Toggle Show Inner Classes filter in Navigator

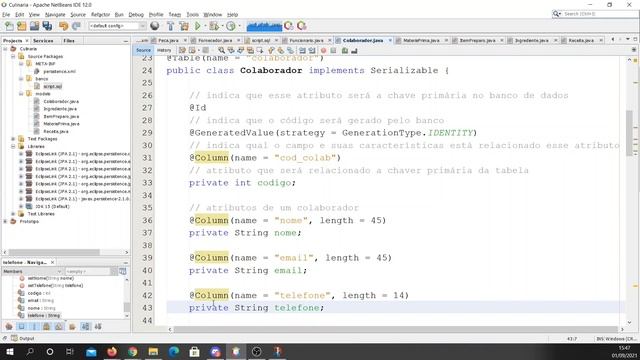[59, 327]
